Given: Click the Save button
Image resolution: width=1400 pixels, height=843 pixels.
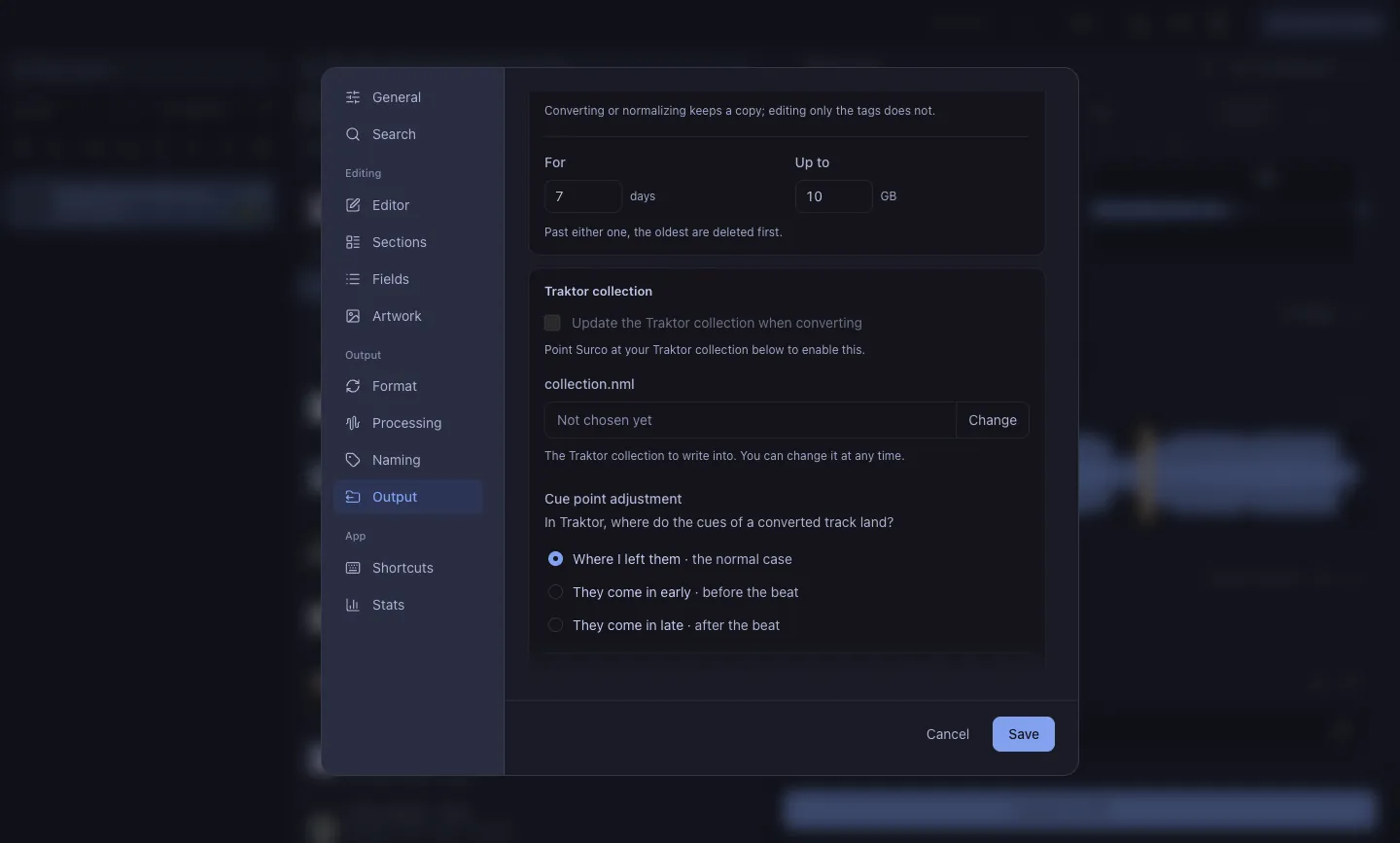Looking at the screenshot, I should [1024, 734].
